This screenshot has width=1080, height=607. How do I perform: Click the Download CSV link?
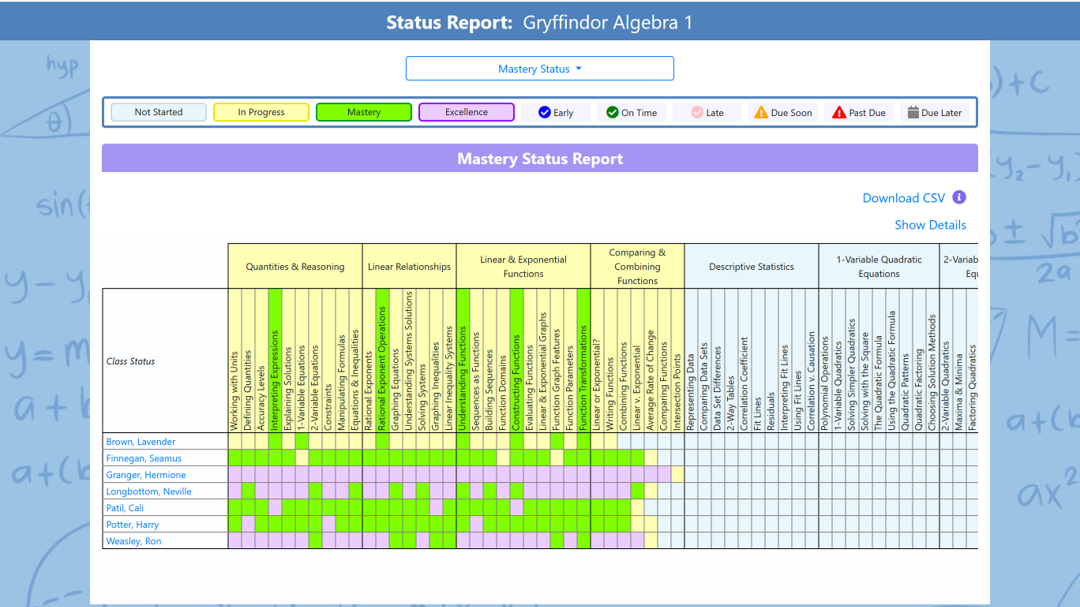tap(904, 198)
